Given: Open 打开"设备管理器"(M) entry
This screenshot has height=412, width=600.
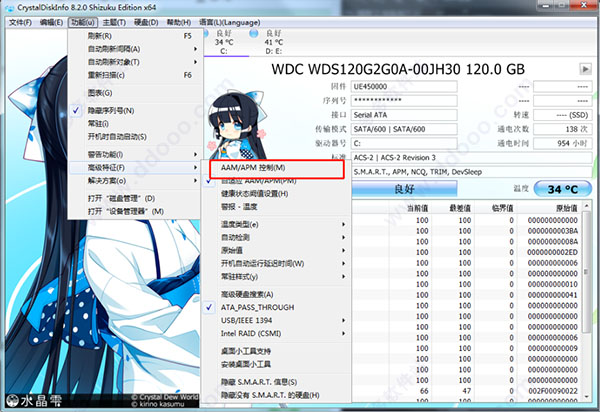Looking at the screenshot, I should click(135, 212).
